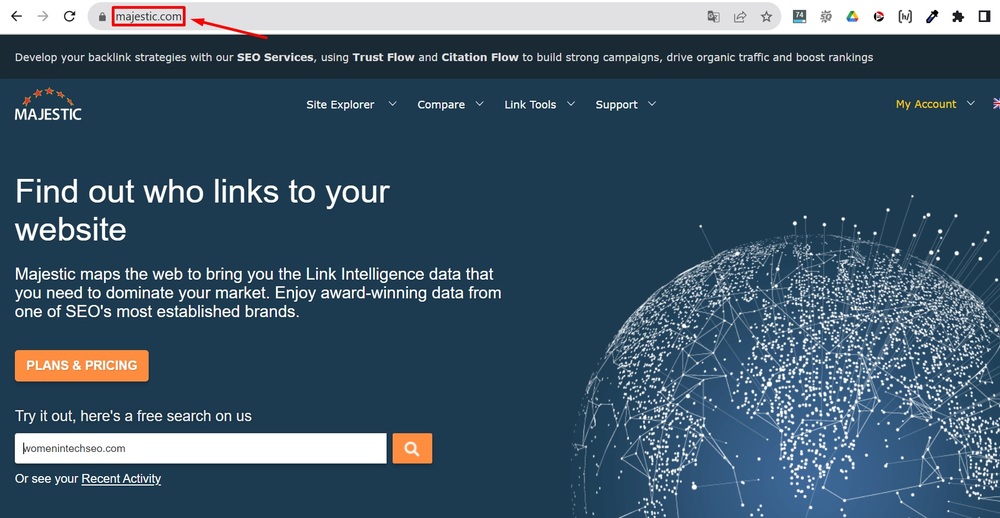This screenshot has height=518, width=1000.
Task: Open the SQ extension icon
Action: click(826, 17)
